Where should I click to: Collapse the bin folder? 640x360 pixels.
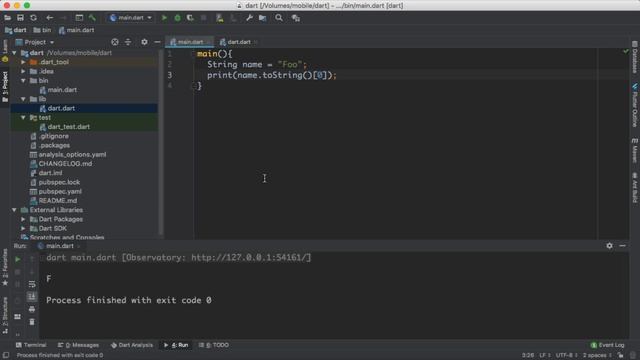(x=23, y=81)
